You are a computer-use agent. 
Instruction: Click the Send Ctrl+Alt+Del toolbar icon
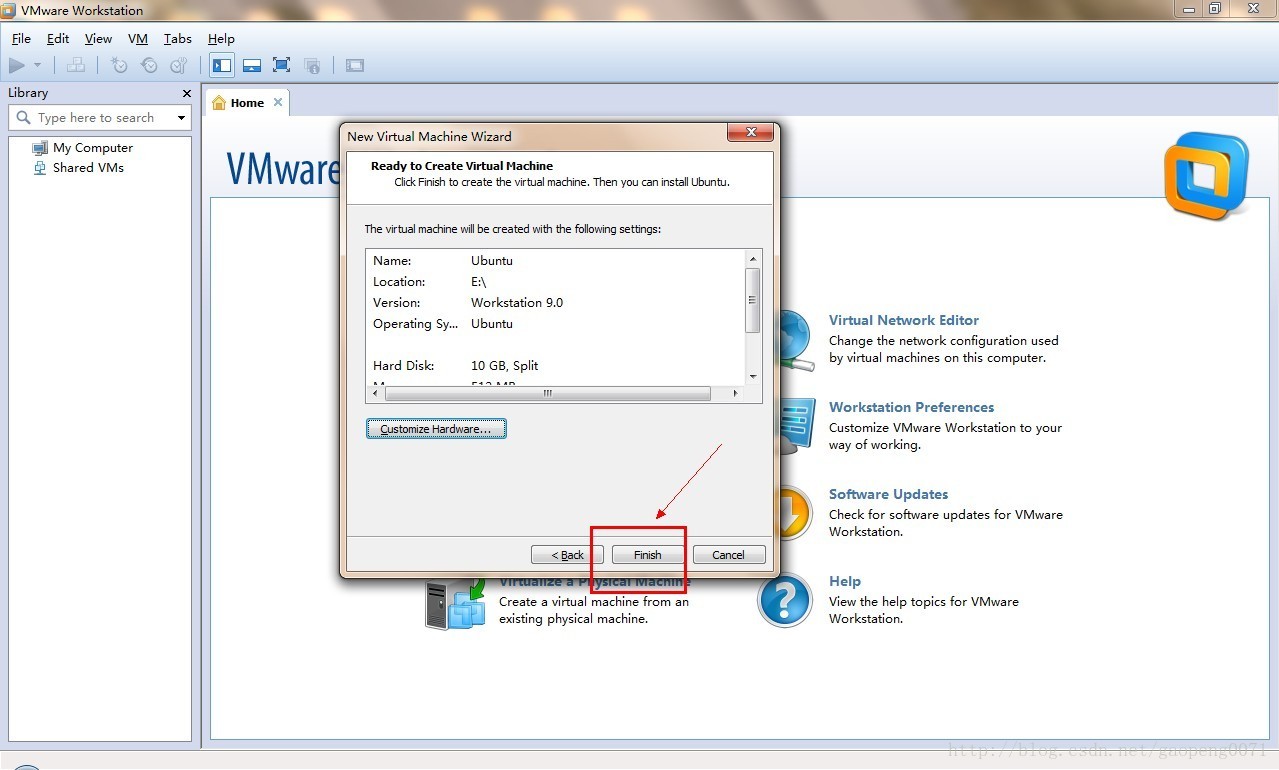pyautogui.click(x=76, y=65)
